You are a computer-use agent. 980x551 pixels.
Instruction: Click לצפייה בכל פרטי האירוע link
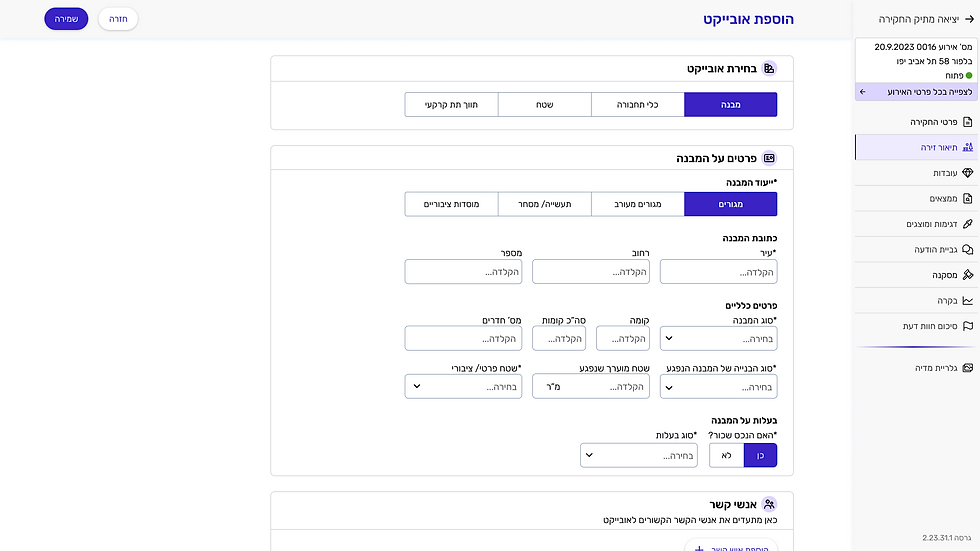tap(910, 92)
